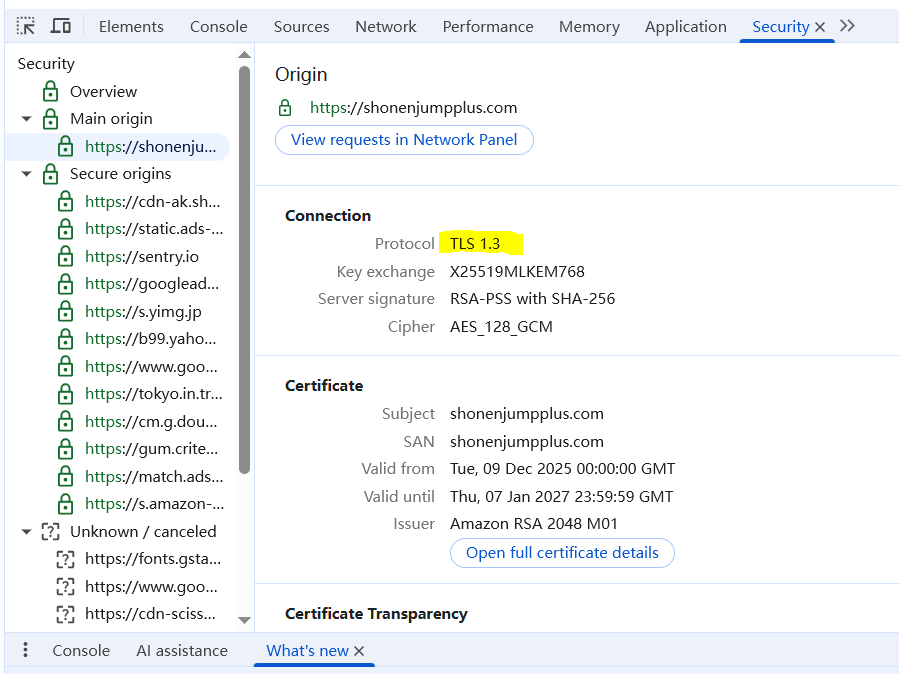
Task: Click the highlighted TLS 1.3 protocol value
Action: tap(475, 244)
